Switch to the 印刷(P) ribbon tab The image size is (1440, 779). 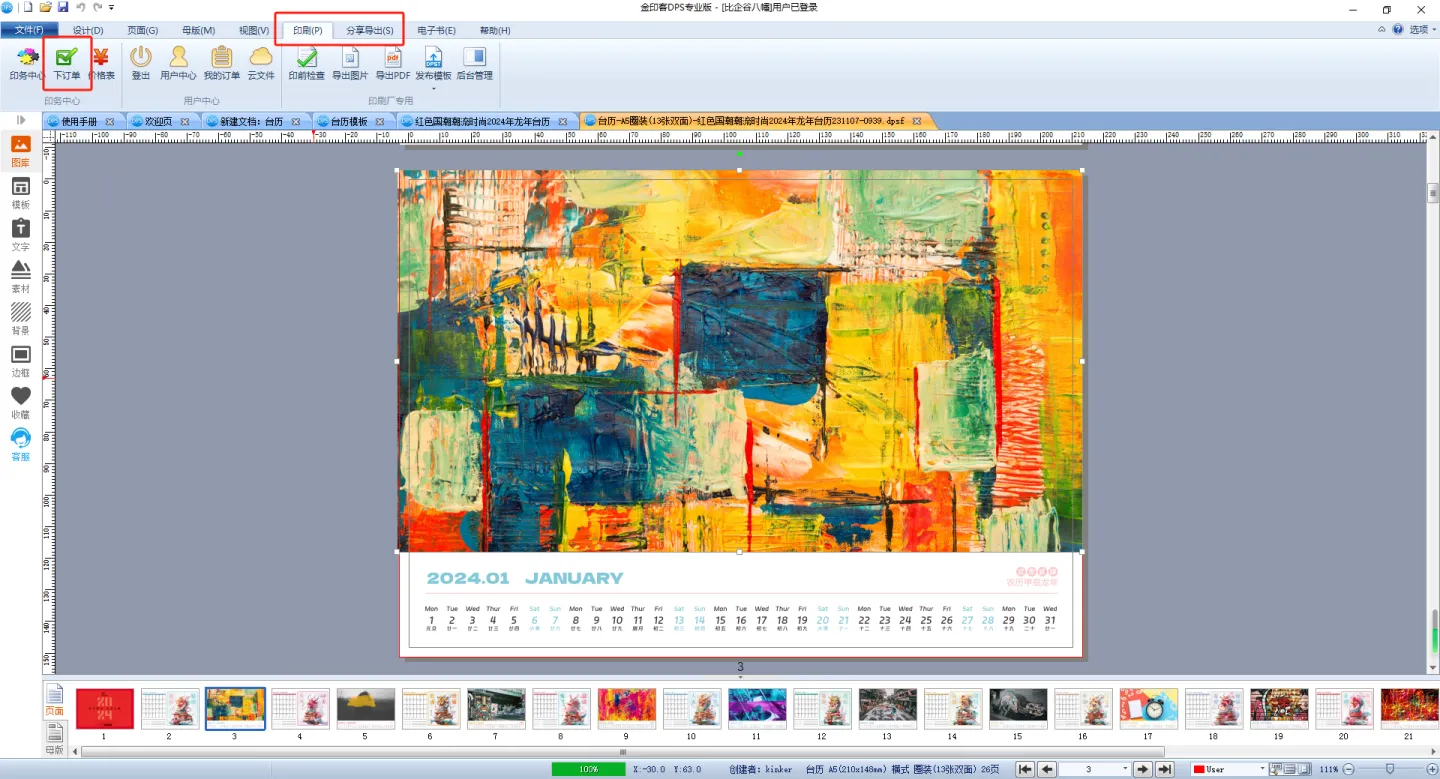pos(307,31)
